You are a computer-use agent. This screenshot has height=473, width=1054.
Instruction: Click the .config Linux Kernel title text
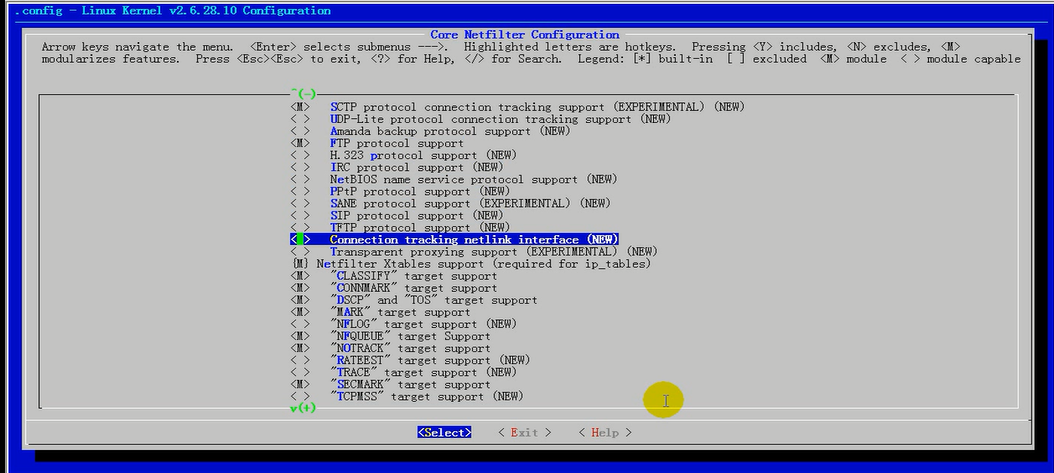coord(173,11)
